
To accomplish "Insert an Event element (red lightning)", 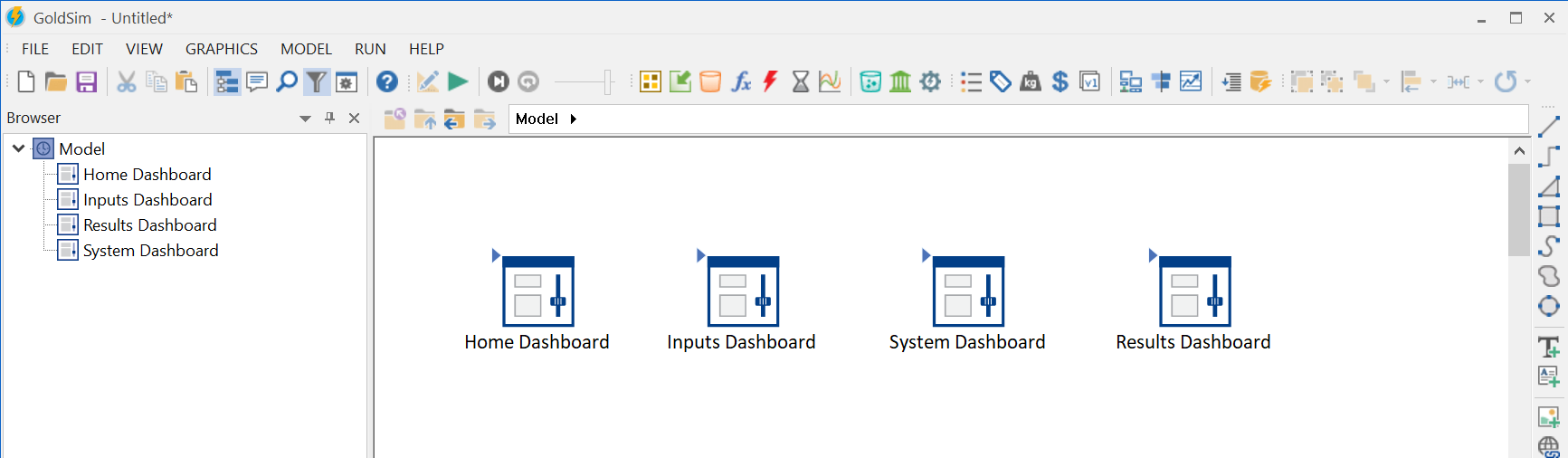I will point(770,82).
